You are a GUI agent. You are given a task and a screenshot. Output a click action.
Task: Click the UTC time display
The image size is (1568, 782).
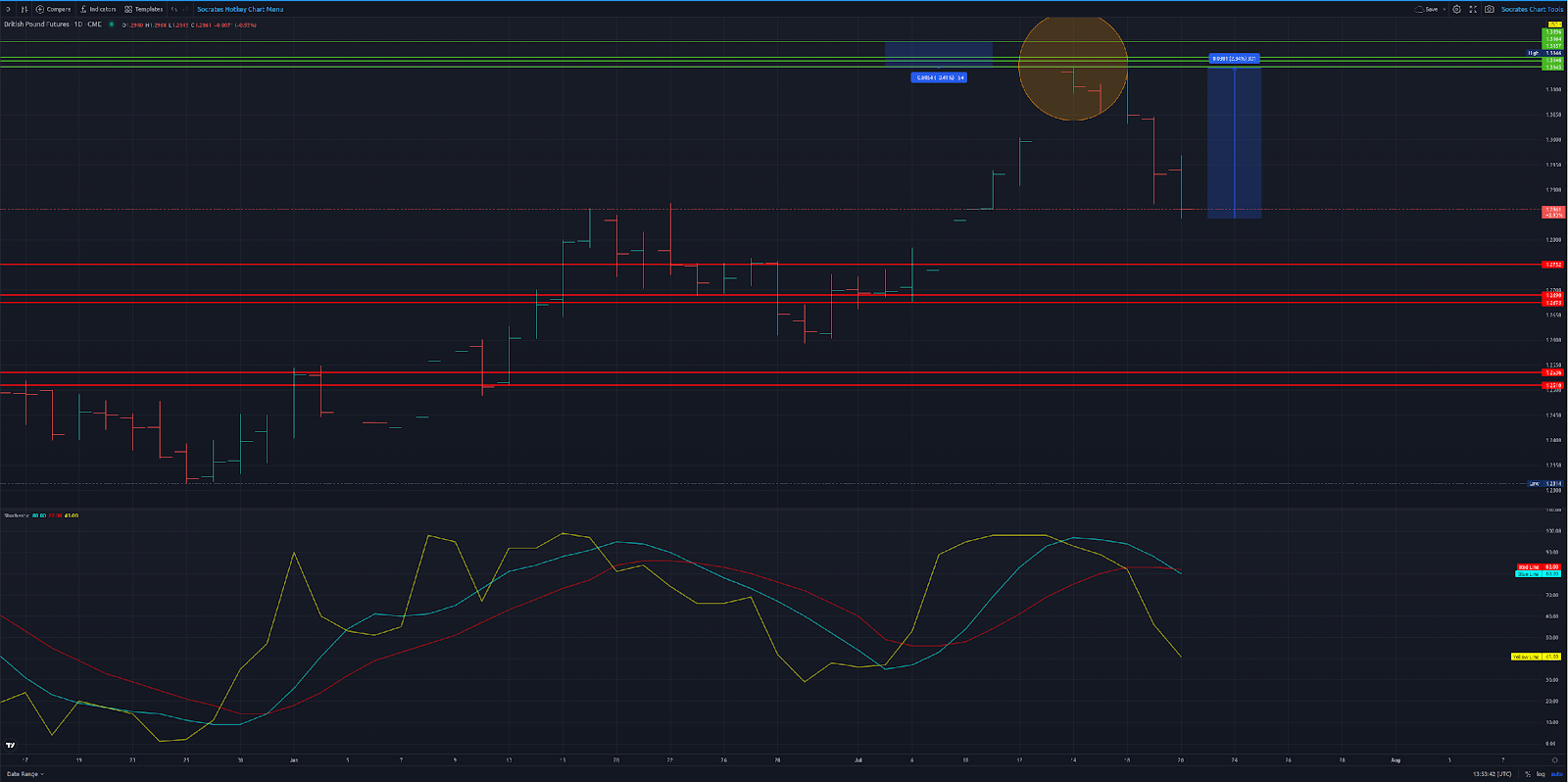click(1492, 774)
